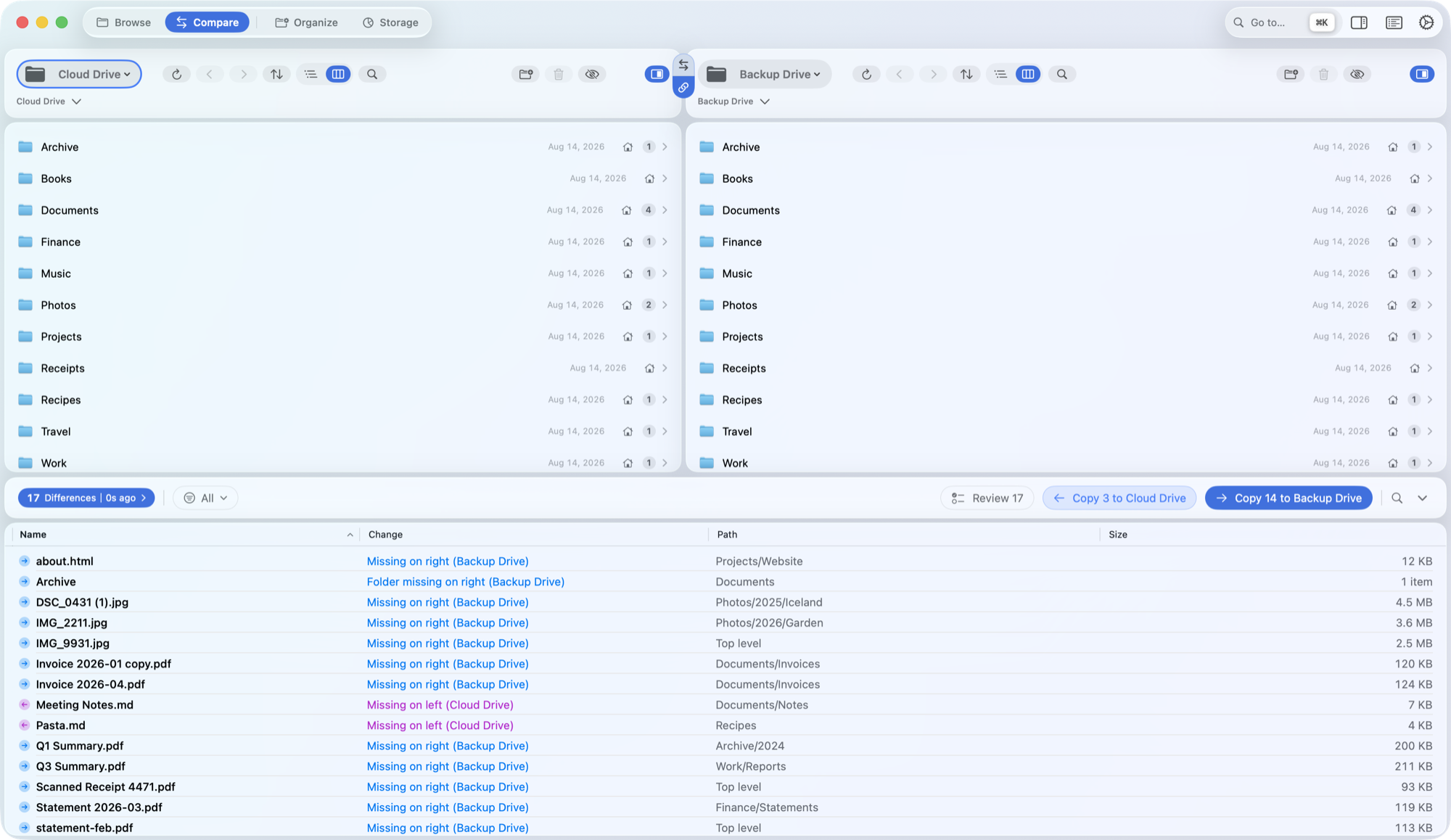Sort differences by Name column
The width and height of the screenshot is (1451, 840).
(x=186, y=535)
